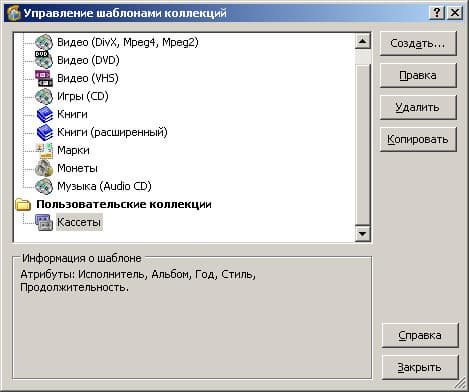Select the Монеты template label

point(77,168)
